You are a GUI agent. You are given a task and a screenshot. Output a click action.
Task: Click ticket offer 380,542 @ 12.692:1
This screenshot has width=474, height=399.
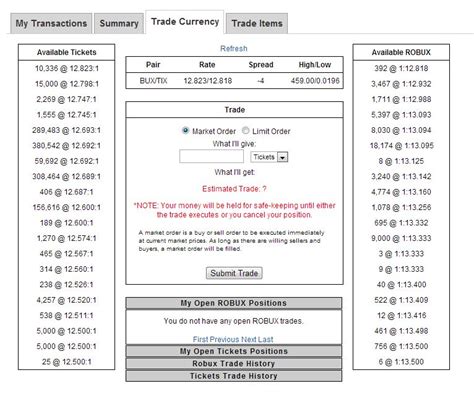pyautogui.click(x=66, y=145)
